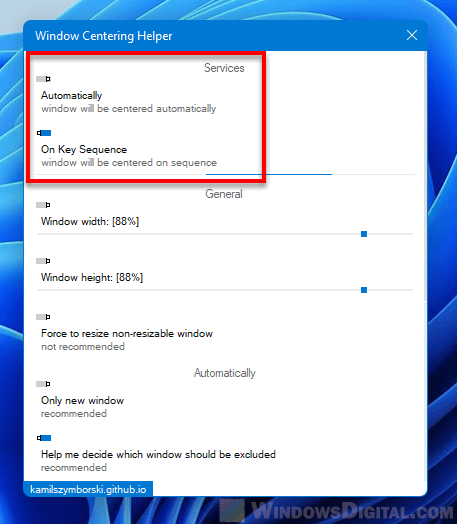Select the 'Automatically' service label
The width and height of the screenshot is (457, 524).
pos(71,96)
